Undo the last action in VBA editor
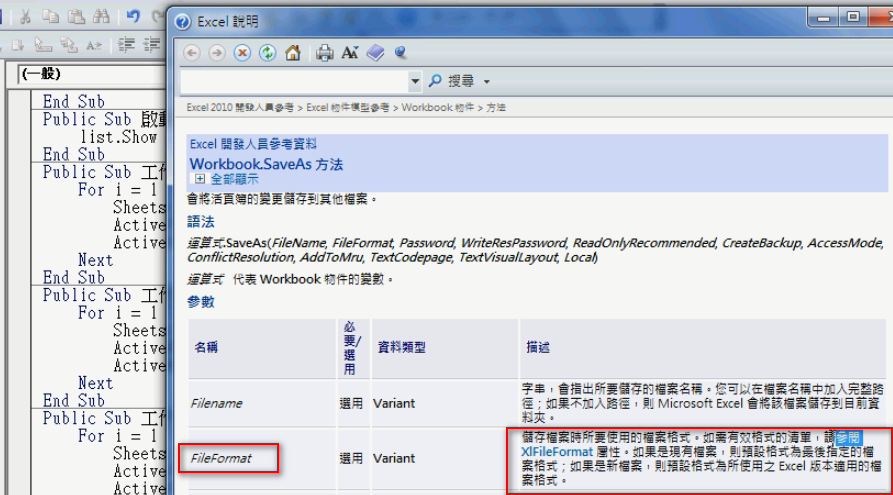 133,17
